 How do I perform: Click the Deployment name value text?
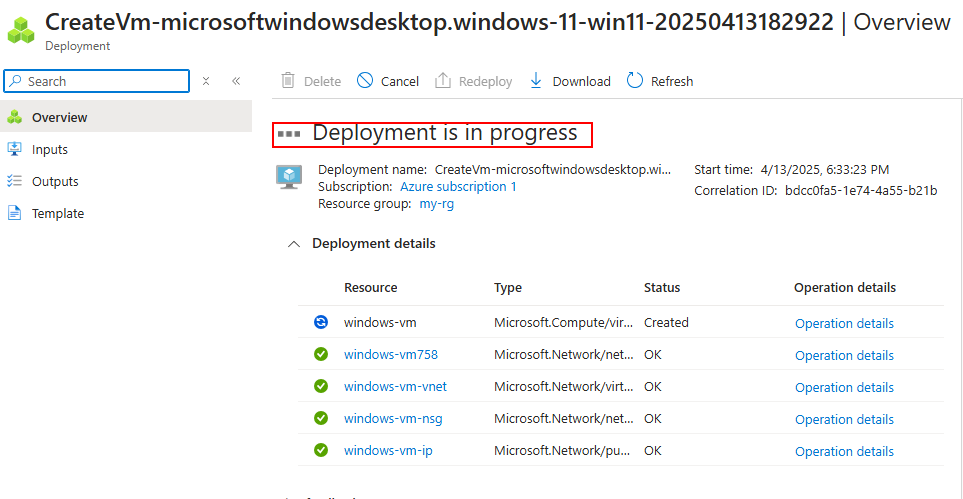pyautogui.click(x=553, y=170)
